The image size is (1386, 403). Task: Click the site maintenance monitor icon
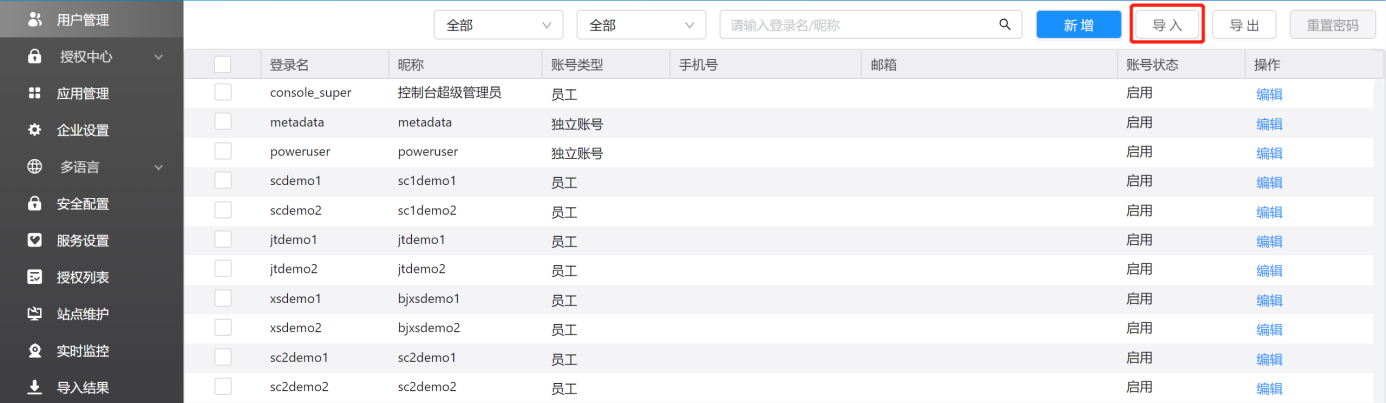[x=35, y=314]
